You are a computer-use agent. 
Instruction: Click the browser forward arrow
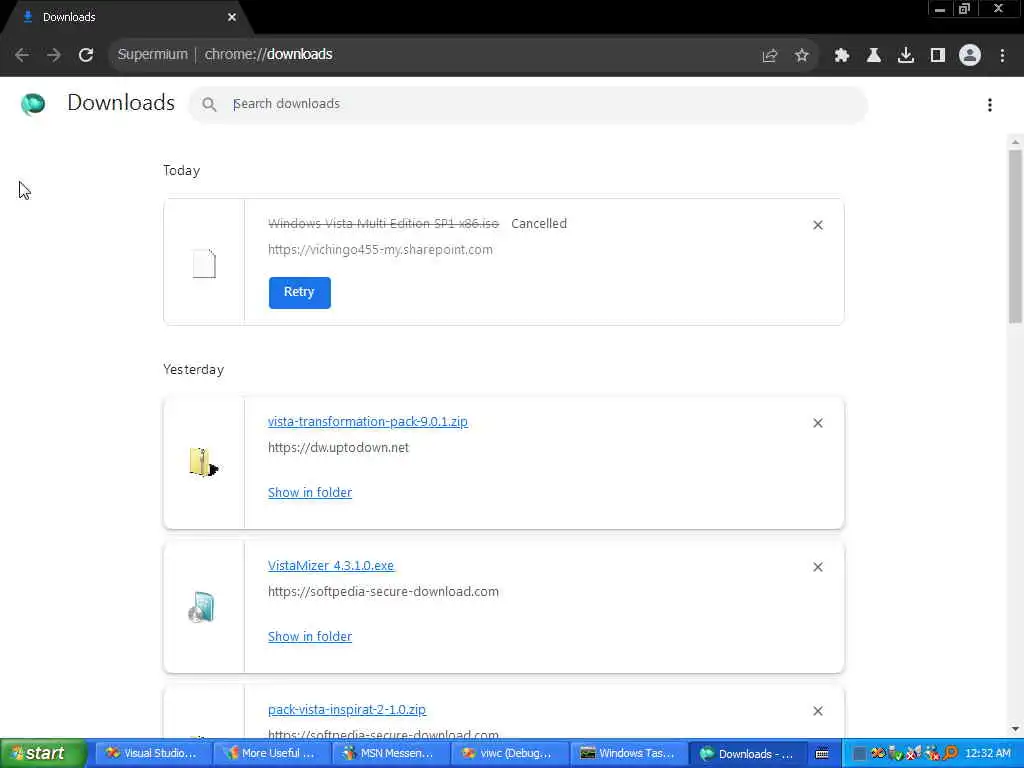54,55
